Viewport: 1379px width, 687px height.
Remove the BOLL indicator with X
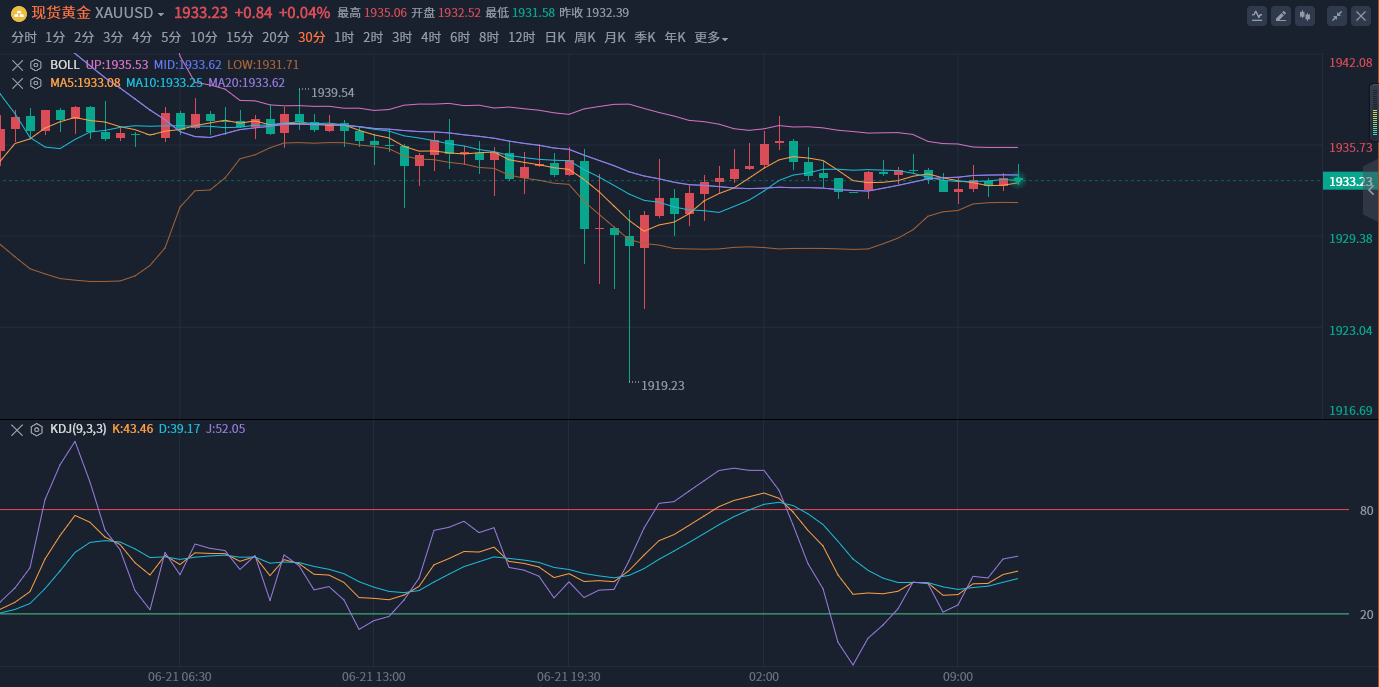[17, 65]
